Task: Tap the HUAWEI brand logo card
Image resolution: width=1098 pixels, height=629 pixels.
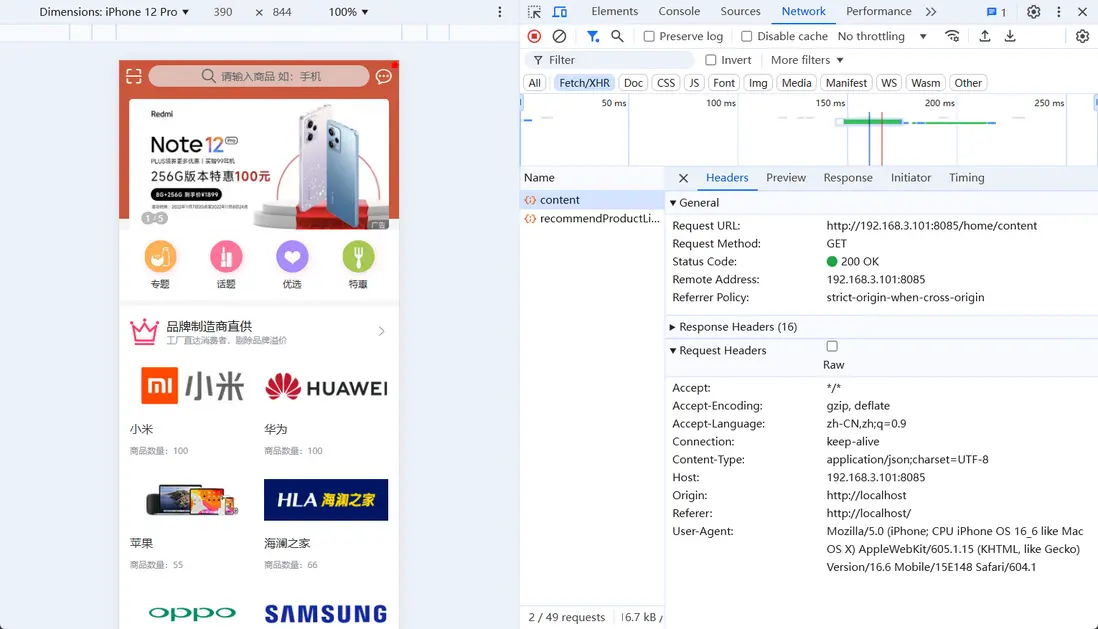Action: [326, 387]
